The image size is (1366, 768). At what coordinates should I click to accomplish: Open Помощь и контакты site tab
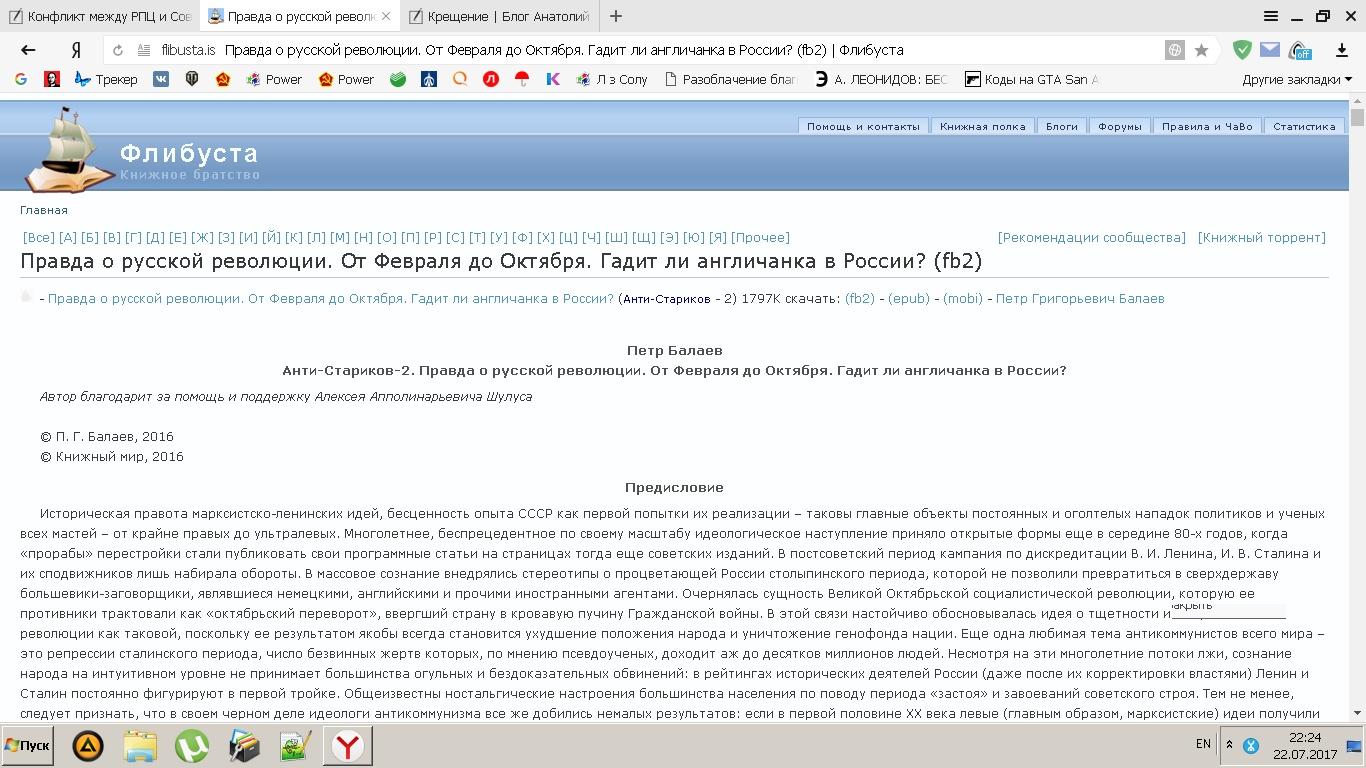tap(863, 126)
